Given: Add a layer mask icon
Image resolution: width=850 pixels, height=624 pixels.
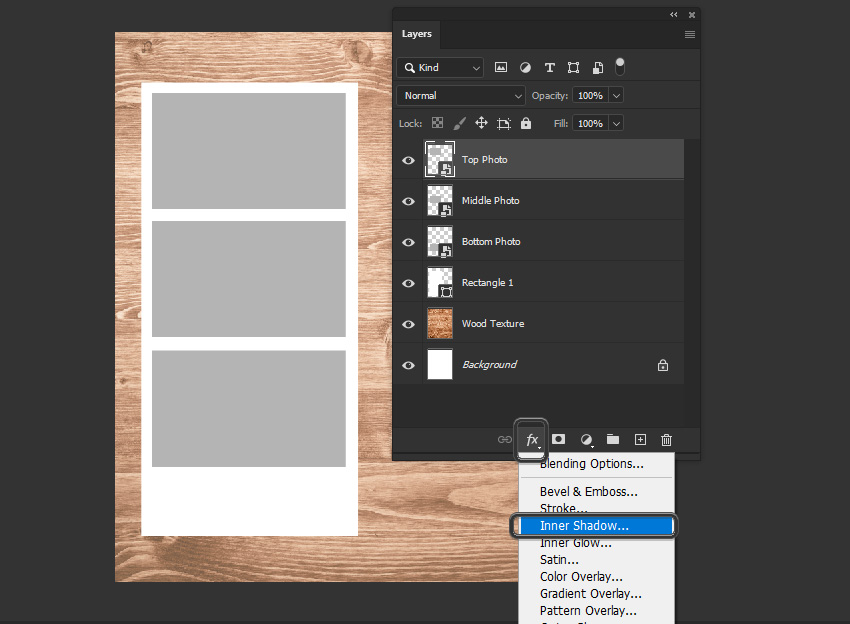Looking at the screenshot, I should [x=558, y=439].
